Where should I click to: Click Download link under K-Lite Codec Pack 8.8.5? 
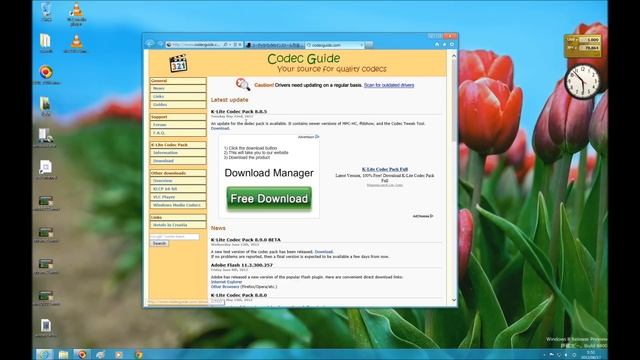click(x=220, y=128)
